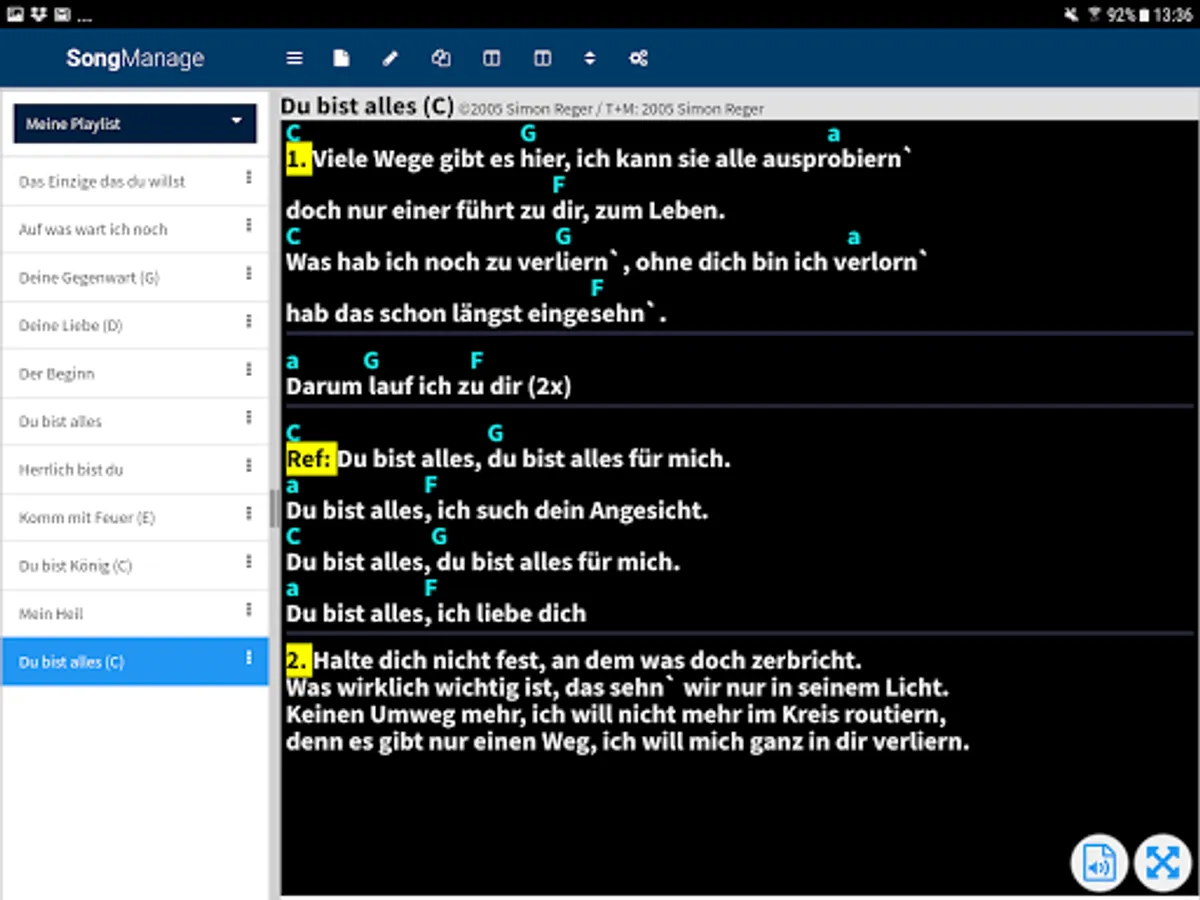Open the Meine Playlist dropdown
Screen dimensions: 1200x900
pos(135,124)
